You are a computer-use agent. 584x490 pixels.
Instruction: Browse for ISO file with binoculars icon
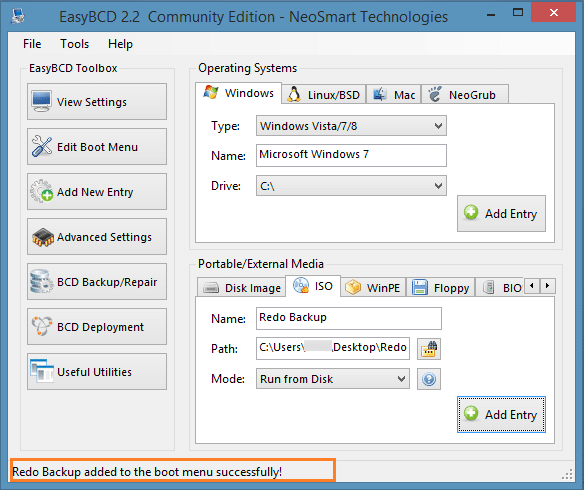click(x=429, y=349)
